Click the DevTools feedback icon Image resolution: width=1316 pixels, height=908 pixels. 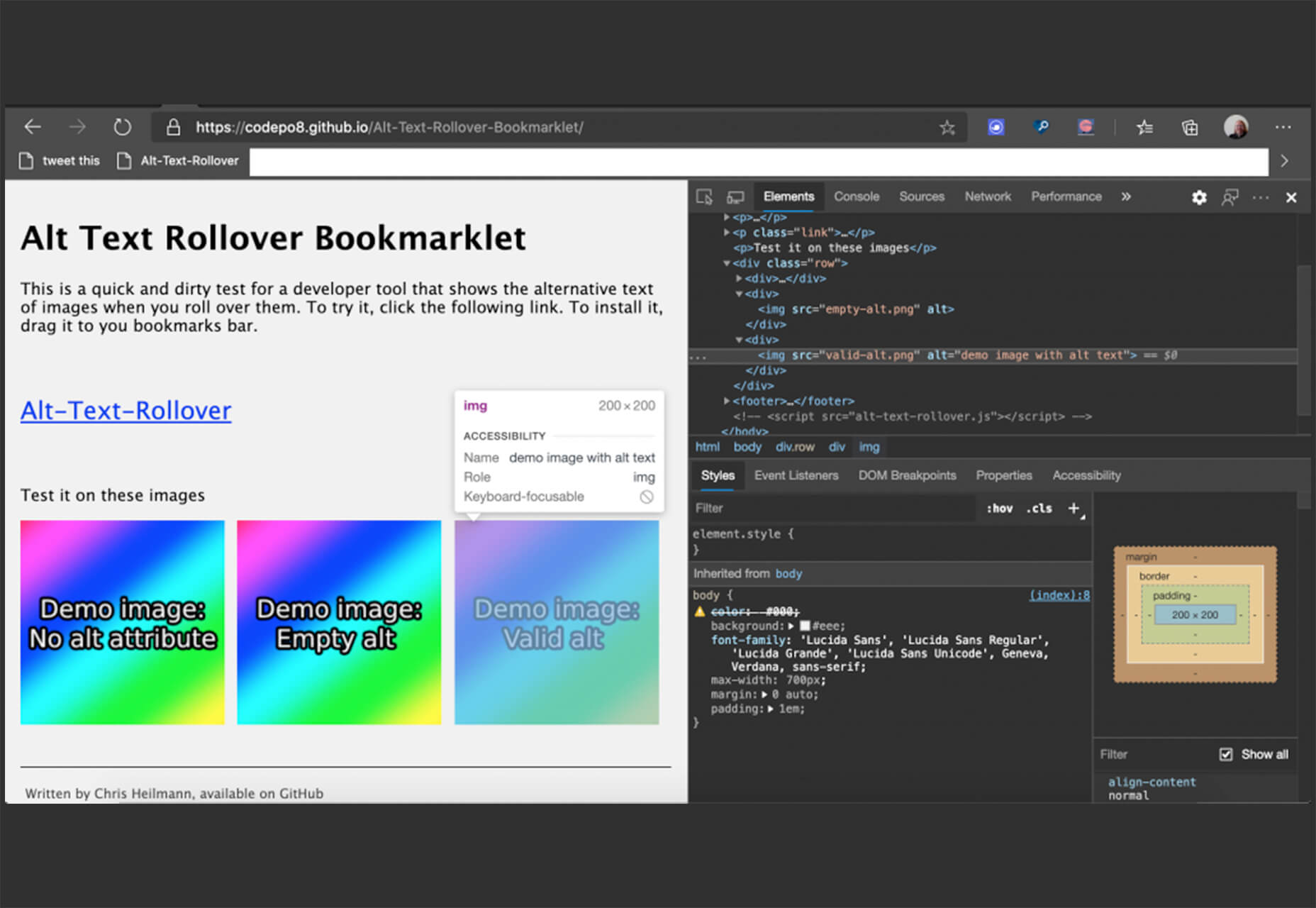point(1230,197)
